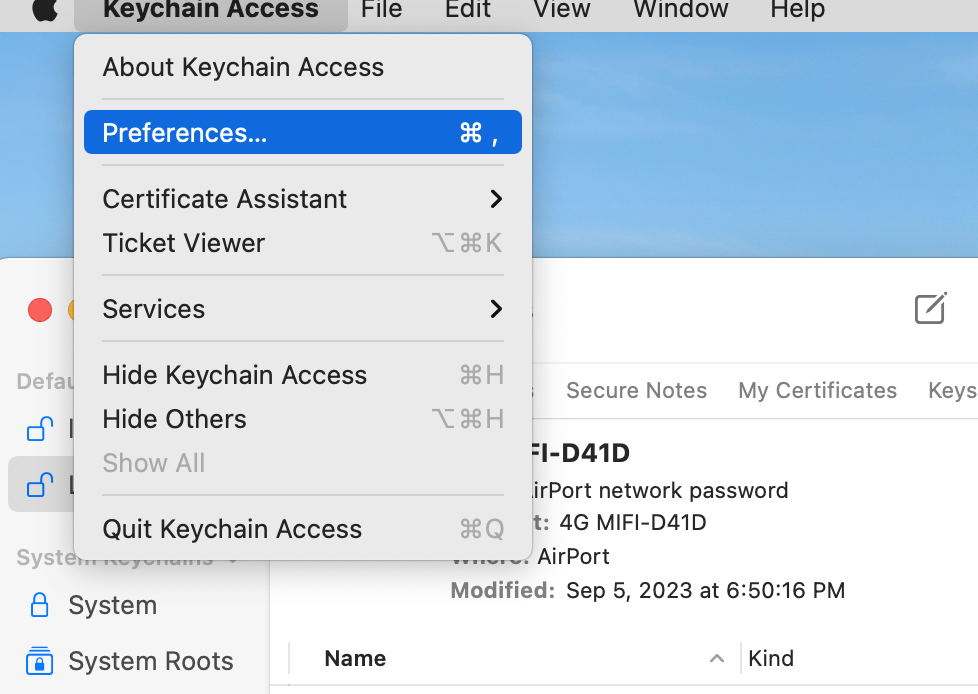This screenshot has width=978, height=694.
Task: Switch to the My Certificates tab
Action: tap(817, 390)
